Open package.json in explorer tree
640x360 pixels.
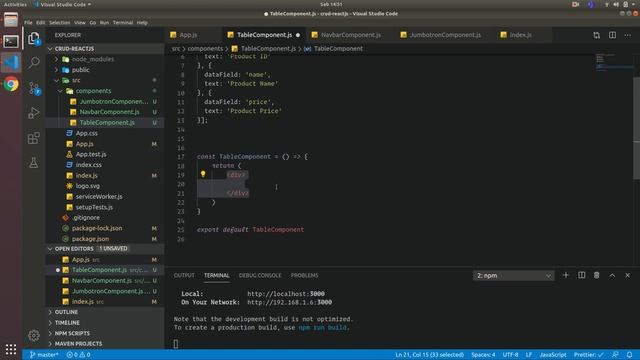point(90,239)
